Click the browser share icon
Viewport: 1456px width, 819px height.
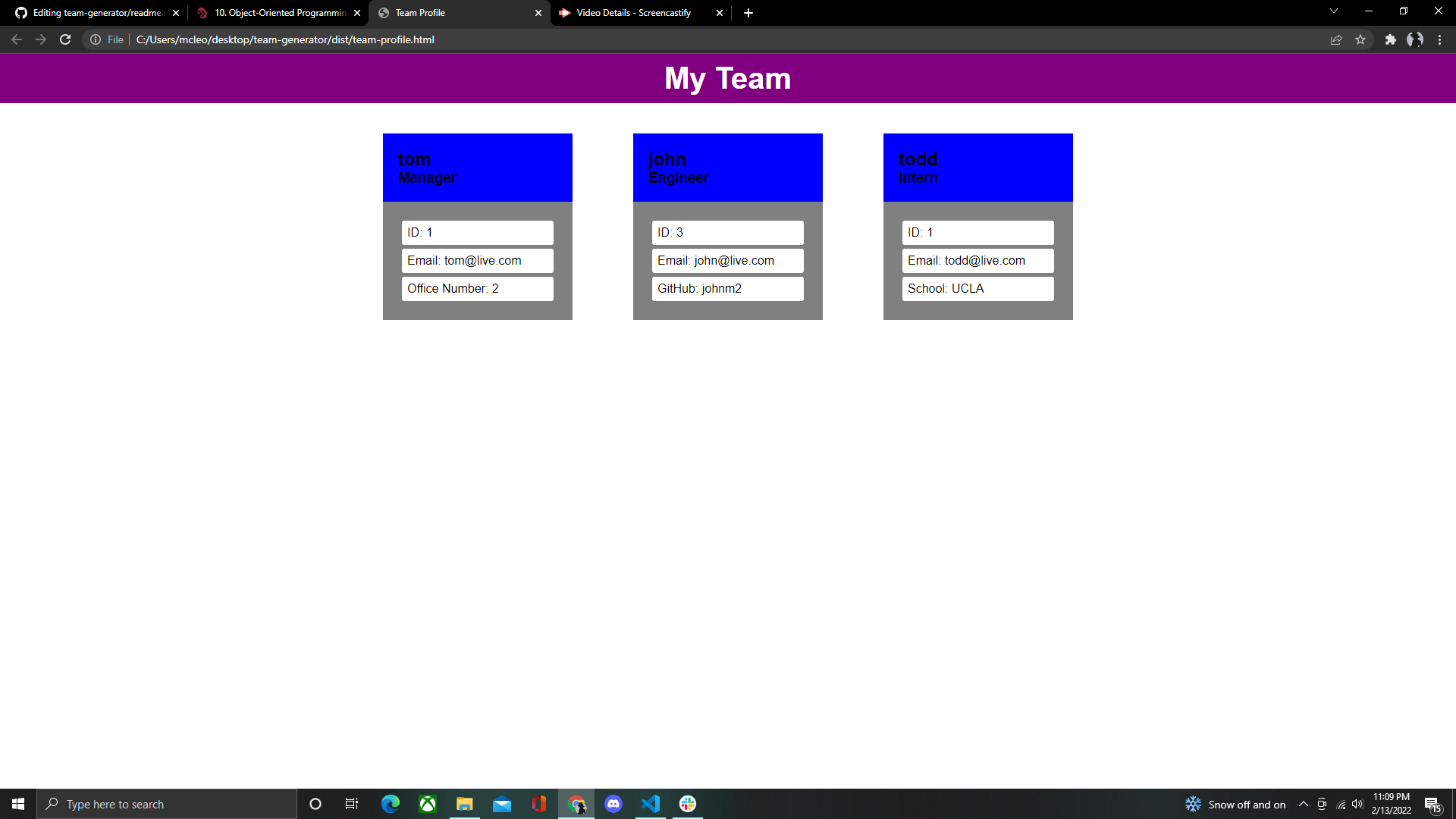pyautogui.click(x=1336, y=39)
